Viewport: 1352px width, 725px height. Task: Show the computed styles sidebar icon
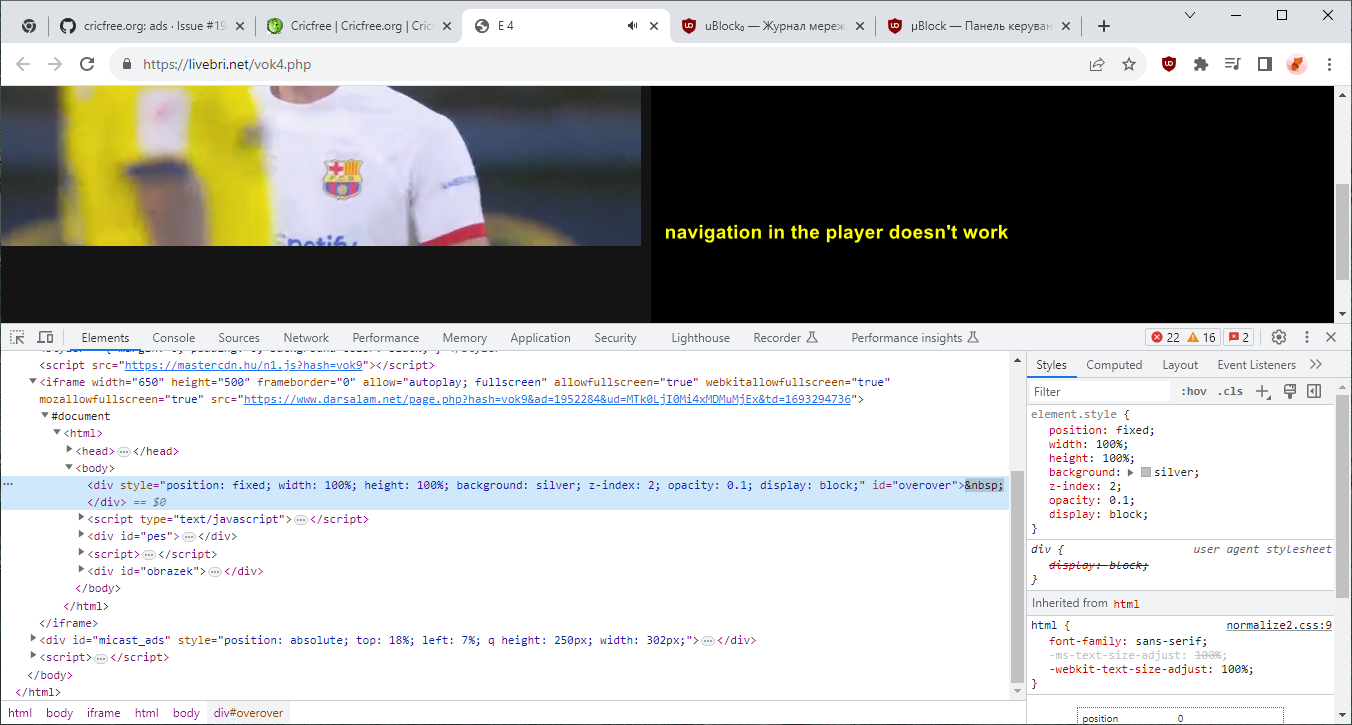(x=1313, y=391)
